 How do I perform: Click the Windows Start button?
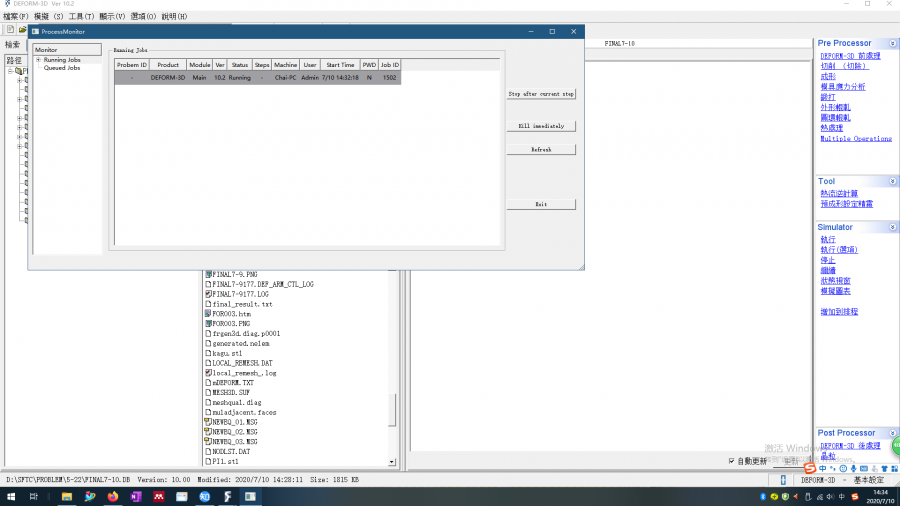pyautogui.click(x=11, y=496)
